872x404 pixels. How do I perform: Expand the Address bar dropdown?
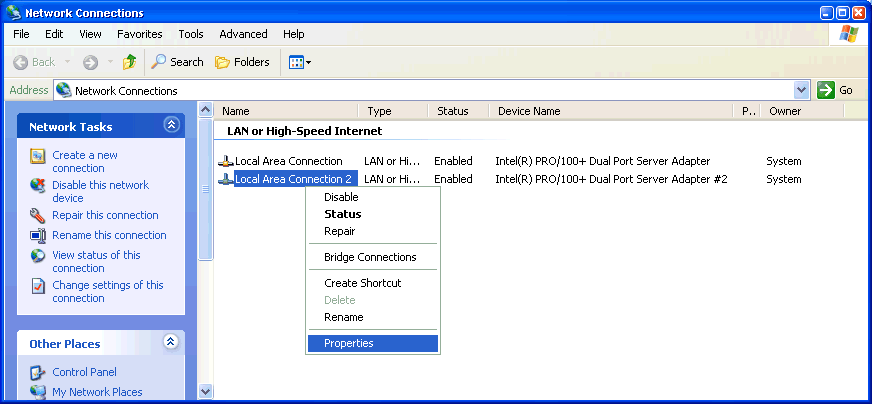(x=801, y=90)
